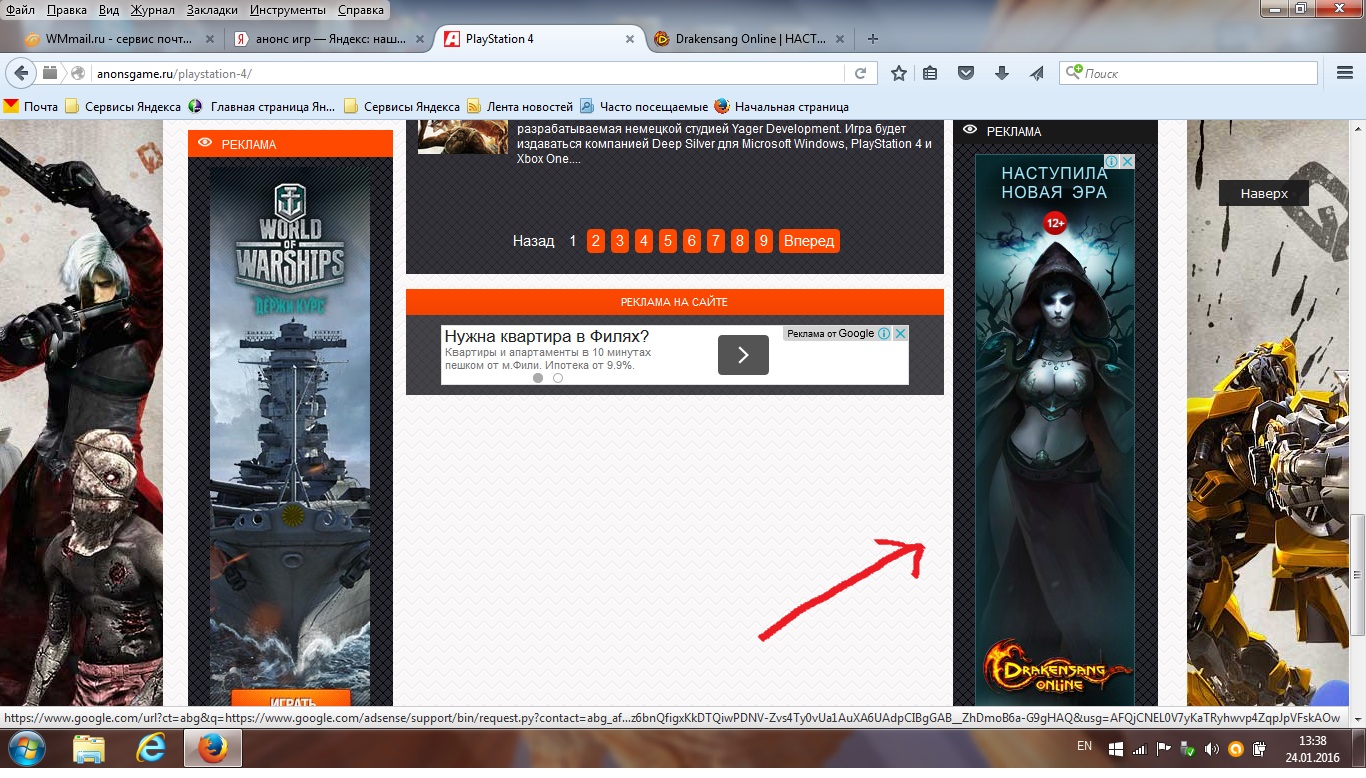Open a new tab with plus button
The width and height of the screenshot is (1366, 778).
[873, 39]
